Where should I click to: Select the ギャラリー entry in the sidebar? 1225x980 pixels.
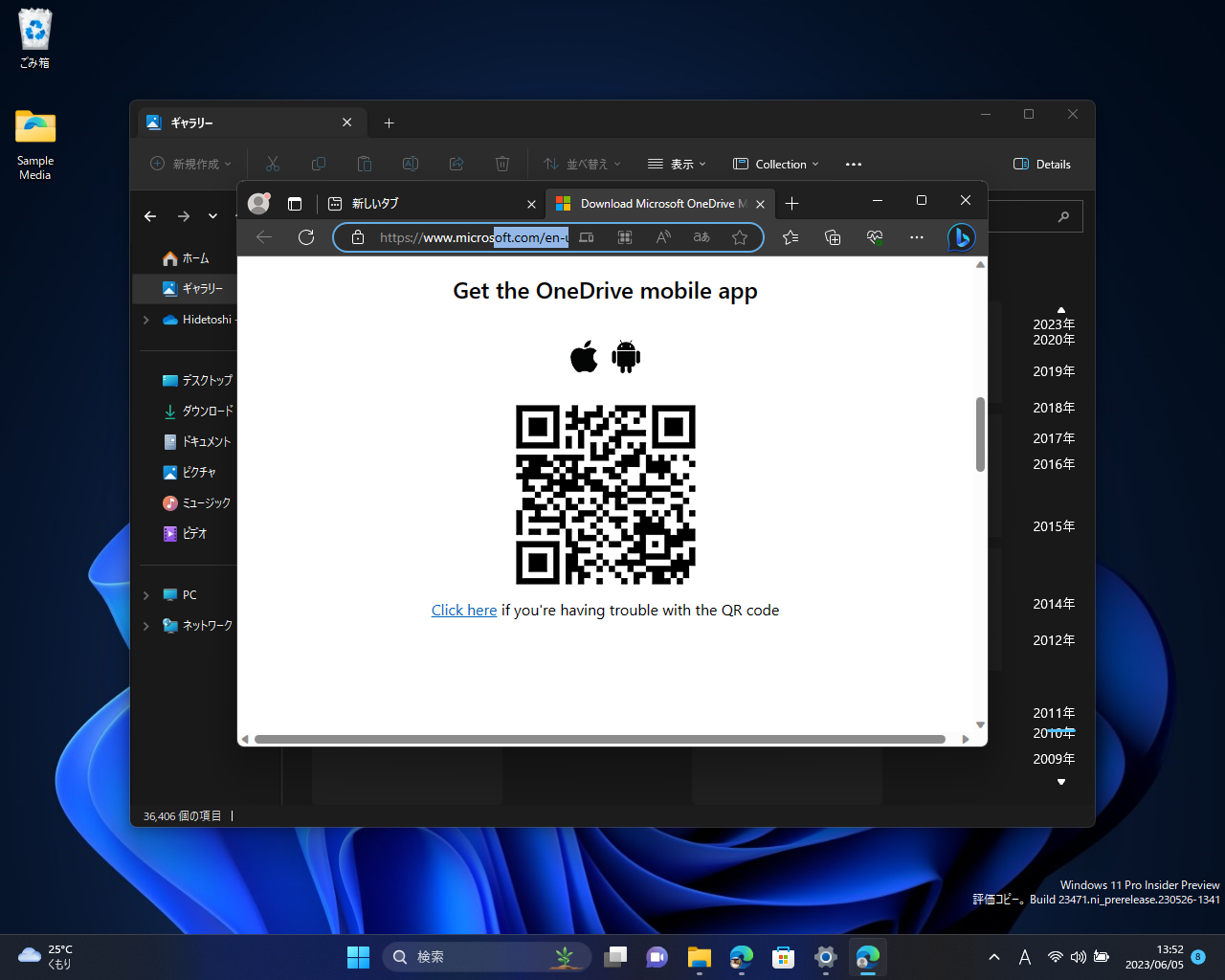pos(200,288)
